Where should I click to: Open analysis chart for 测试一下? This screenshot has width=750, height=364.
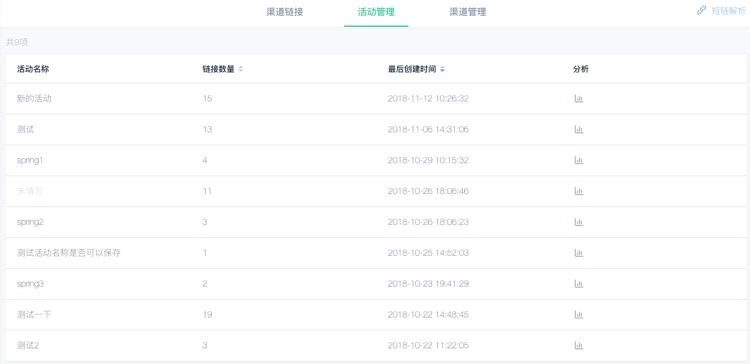coord(578,315)
